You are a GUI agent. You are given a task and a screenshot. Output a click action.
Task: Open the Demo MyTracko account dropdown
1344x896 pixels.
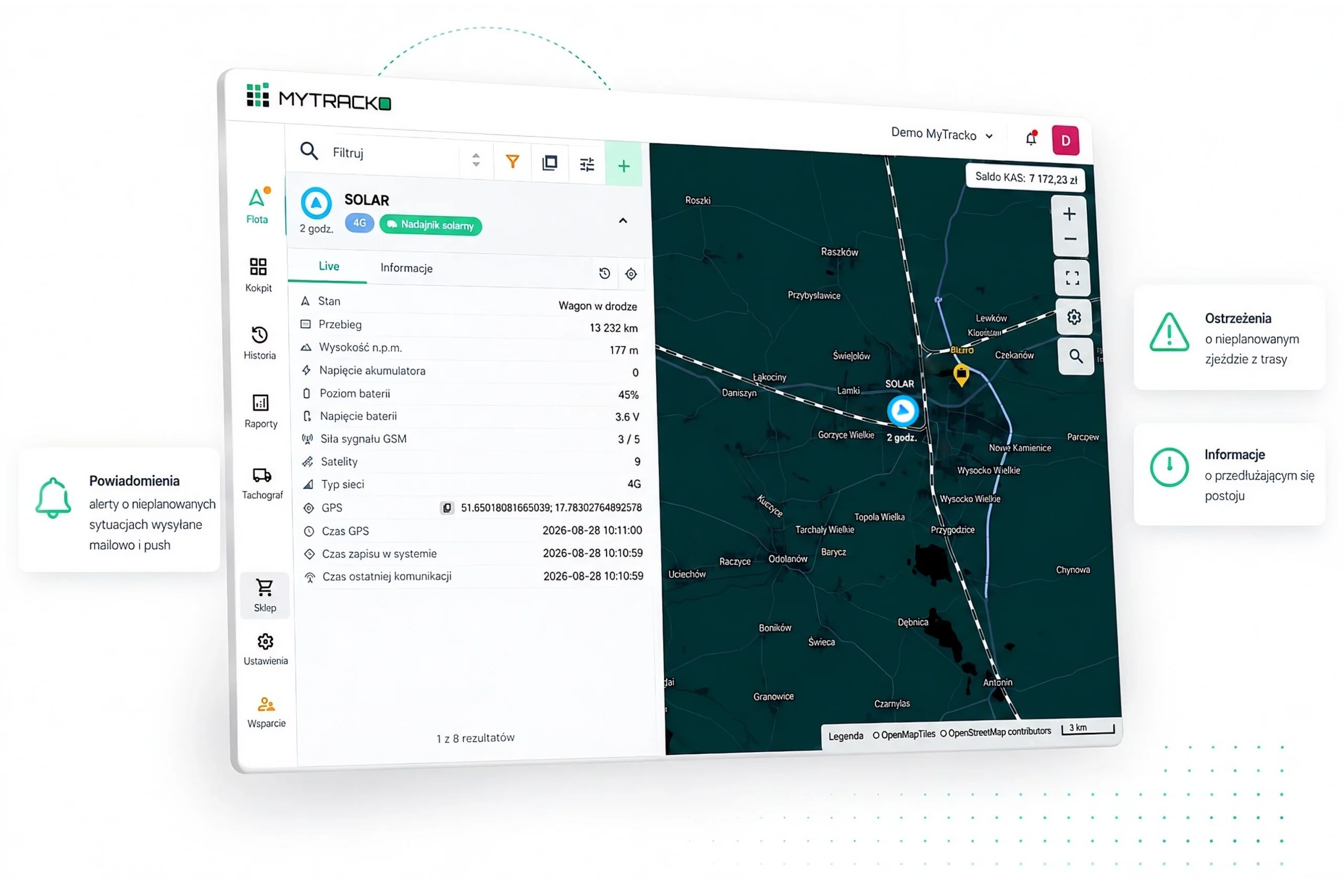click(942, 134)
